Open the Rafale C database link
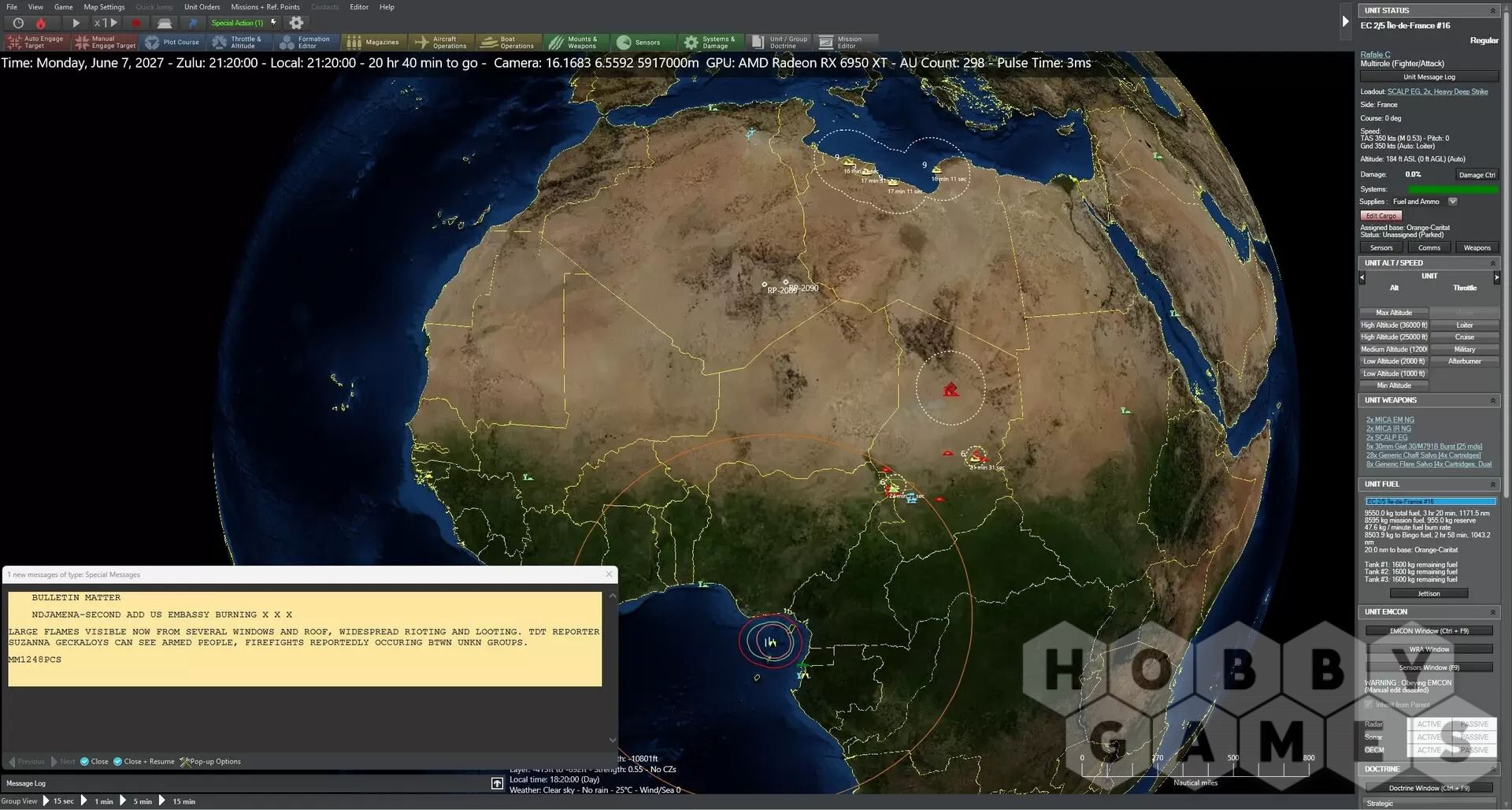Image resolution: width=1512 pixels, height=810 pixels. pos(1375,54)
